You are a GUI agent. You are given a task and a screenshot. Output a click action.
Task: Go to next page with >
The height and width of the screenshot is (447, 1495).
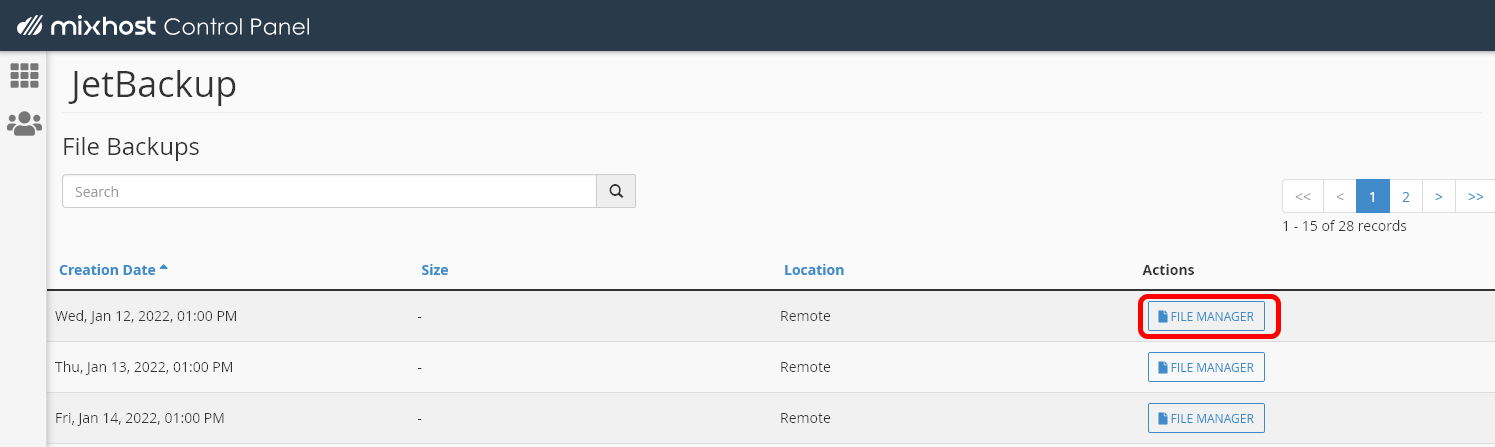(1438, 196)
